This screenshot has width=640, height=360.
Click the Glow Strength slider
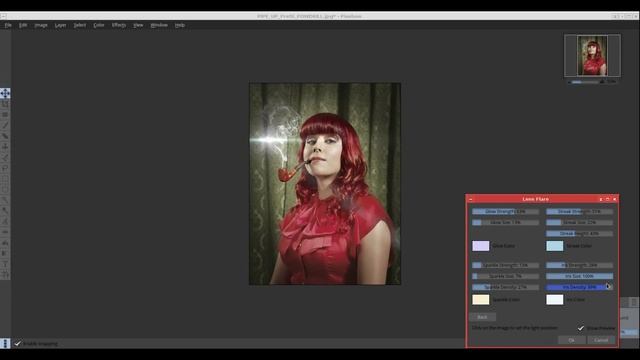505,211
